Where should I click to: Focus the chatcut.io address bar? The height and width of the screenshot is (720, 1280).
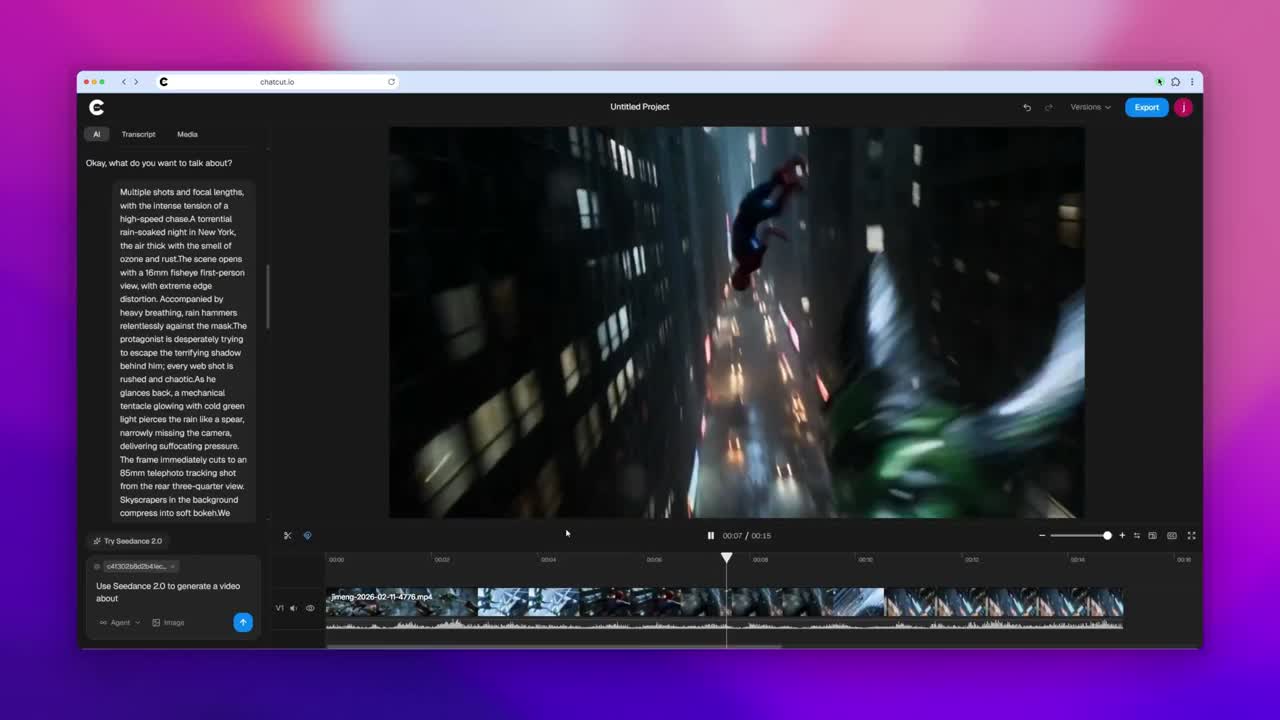coord(277,82)
